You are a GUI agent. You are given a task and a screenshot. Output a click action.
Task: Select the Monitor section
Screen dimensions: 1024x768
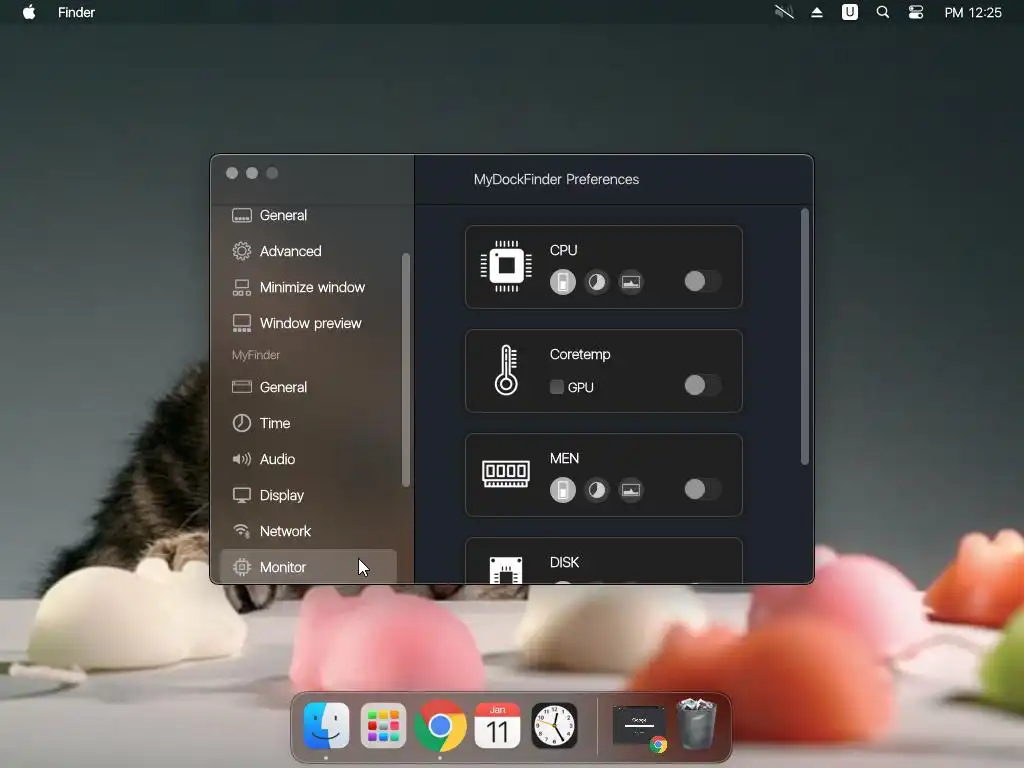coord(308,566)
